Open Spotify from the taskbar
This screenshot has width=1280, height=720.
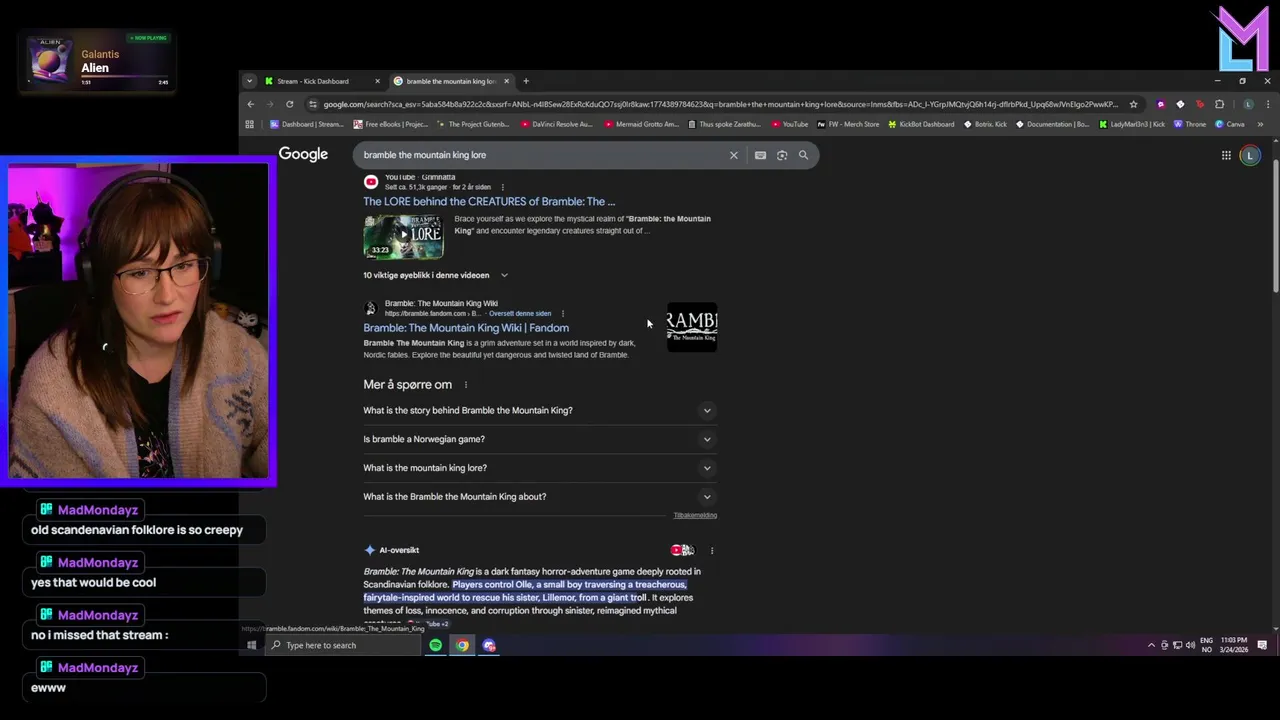click(436, 645)
